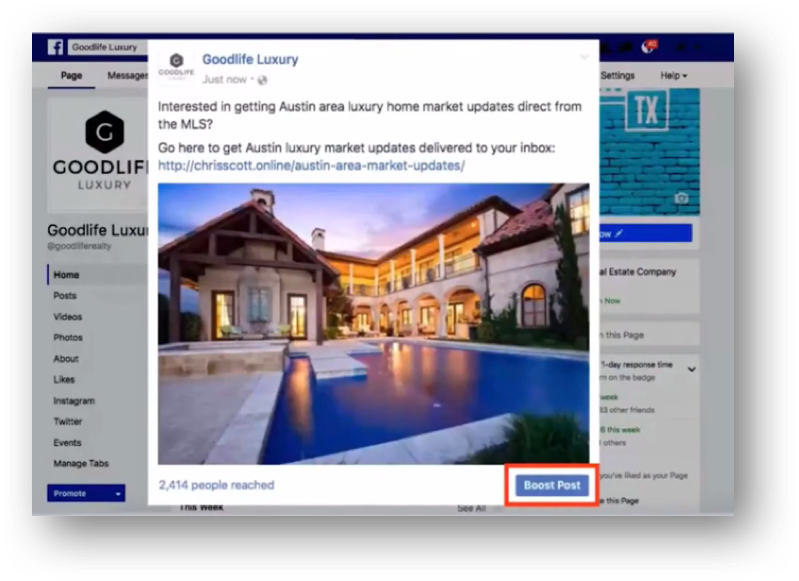Image resolution: width=799 pixels, height=581 pixels.
Task: Click the Goodlife Luxury search field
Action: click(109, 47)
